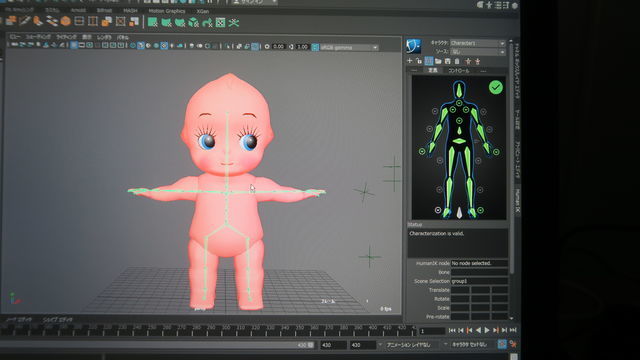Open the Character1 dropdown in HumanIK
Screen dimensions: 640x360
click(x=478, y=43)
